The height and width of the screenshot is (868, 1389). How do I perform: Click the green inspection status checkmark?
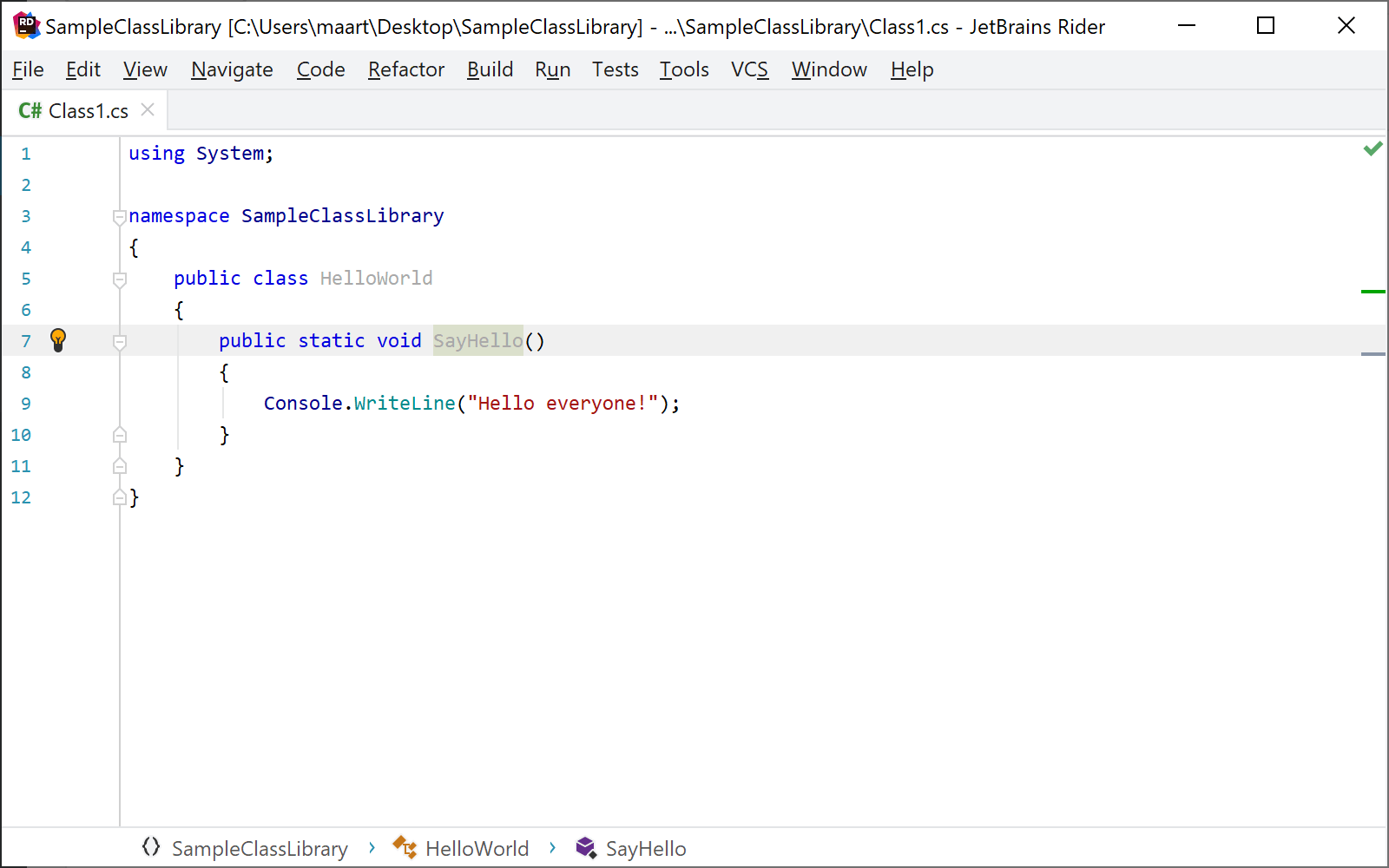click(x=1373, y=148)
